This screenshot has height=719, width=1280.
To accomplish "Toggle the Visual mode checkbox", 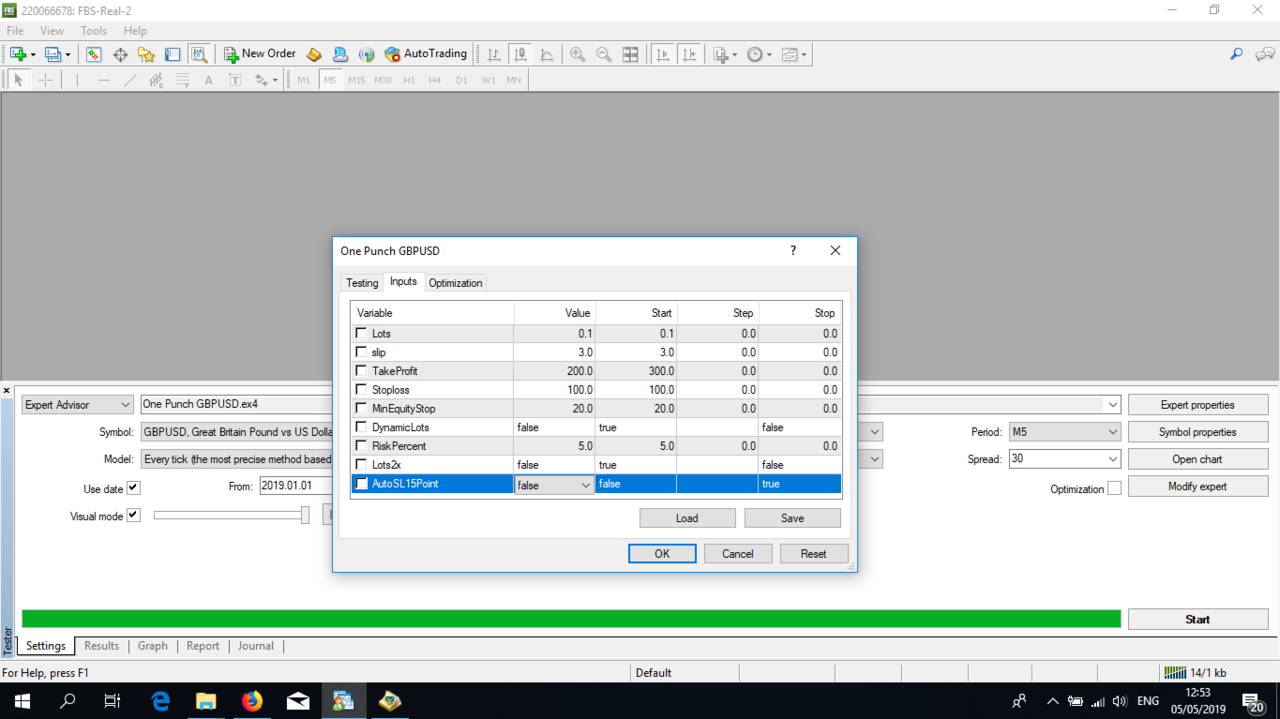I will (x=133, y=516).
